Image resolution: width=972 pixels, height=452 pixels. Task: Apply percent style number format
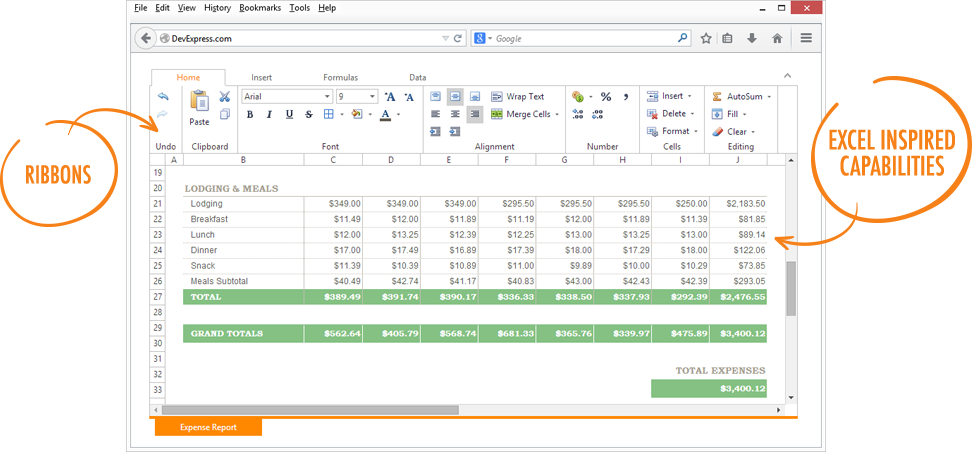[x=605, y=97]
